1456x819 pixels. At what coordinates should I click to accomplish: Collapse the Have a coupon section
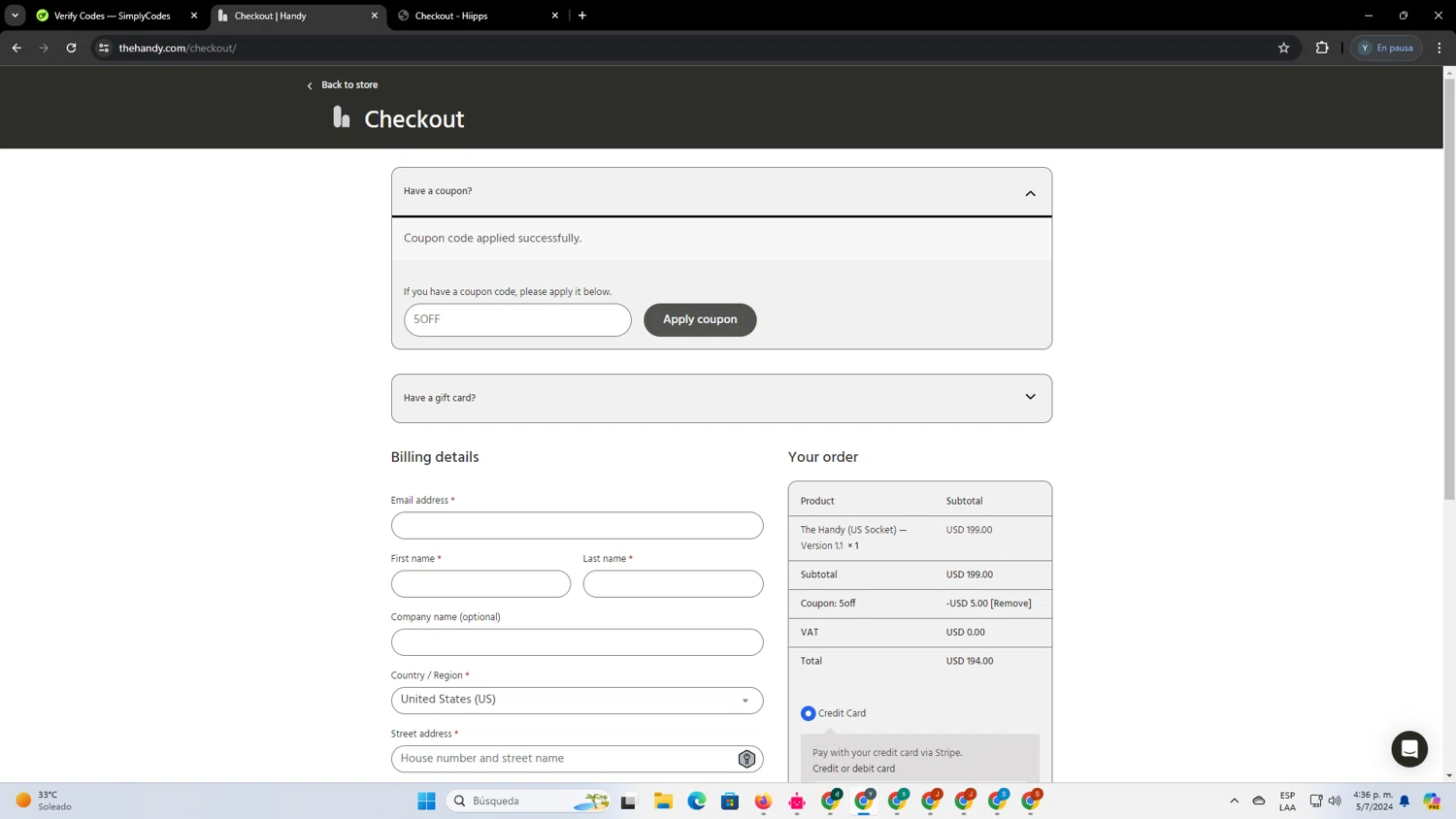1030,193
